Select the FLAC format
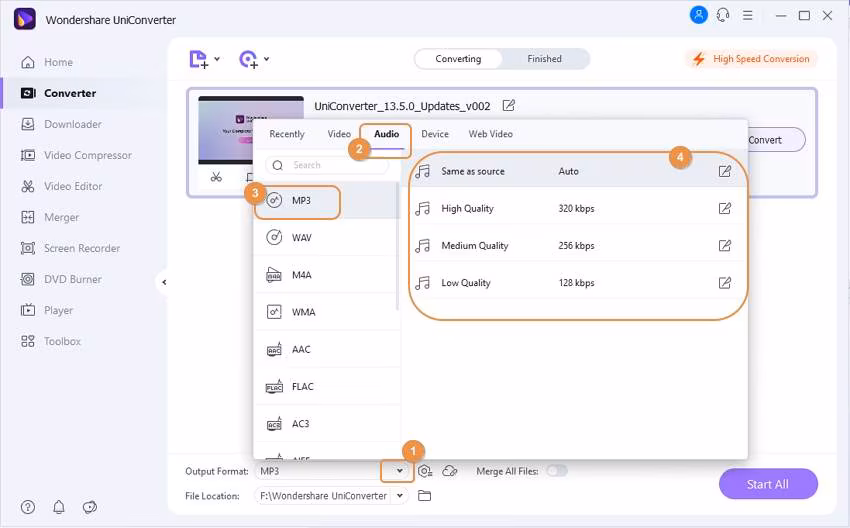The width and height of the screenshot is (850, 528). click(327, 387)
